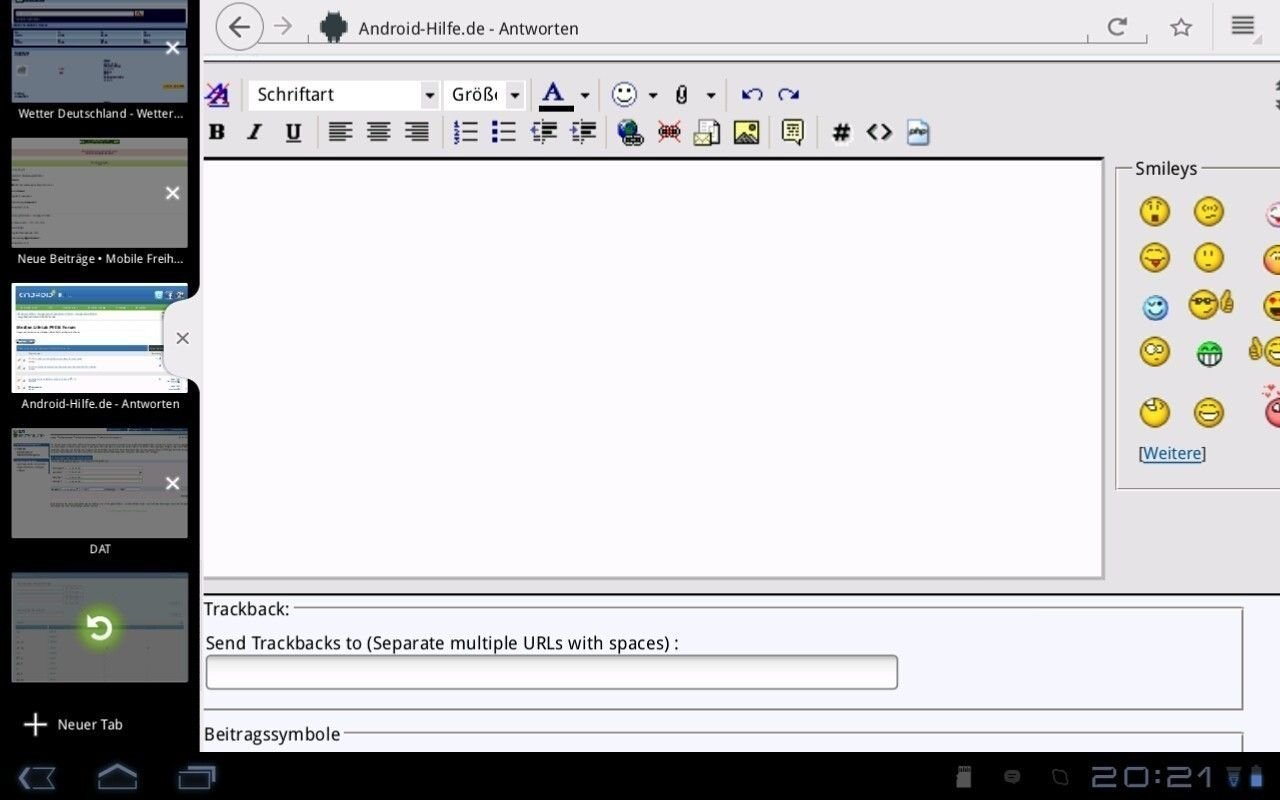Center align the text
Screen dimensions: 1280x800
378,132
